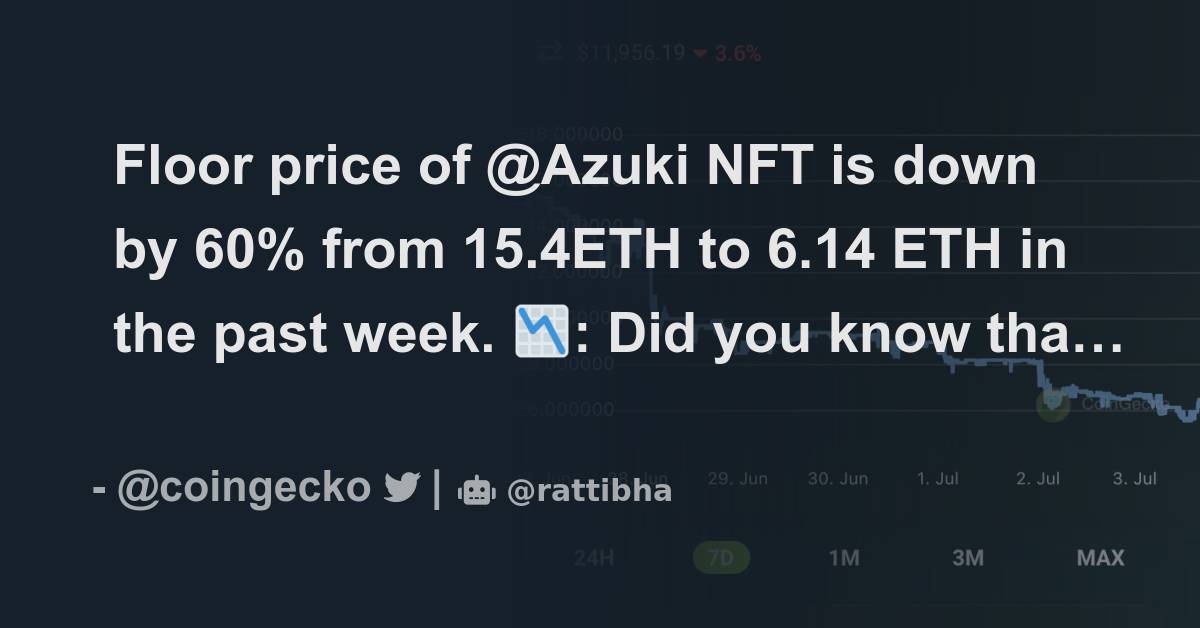Click the 3. Jul axis label
This screenshot has height=628, width=1200.
pos(1136,478)
